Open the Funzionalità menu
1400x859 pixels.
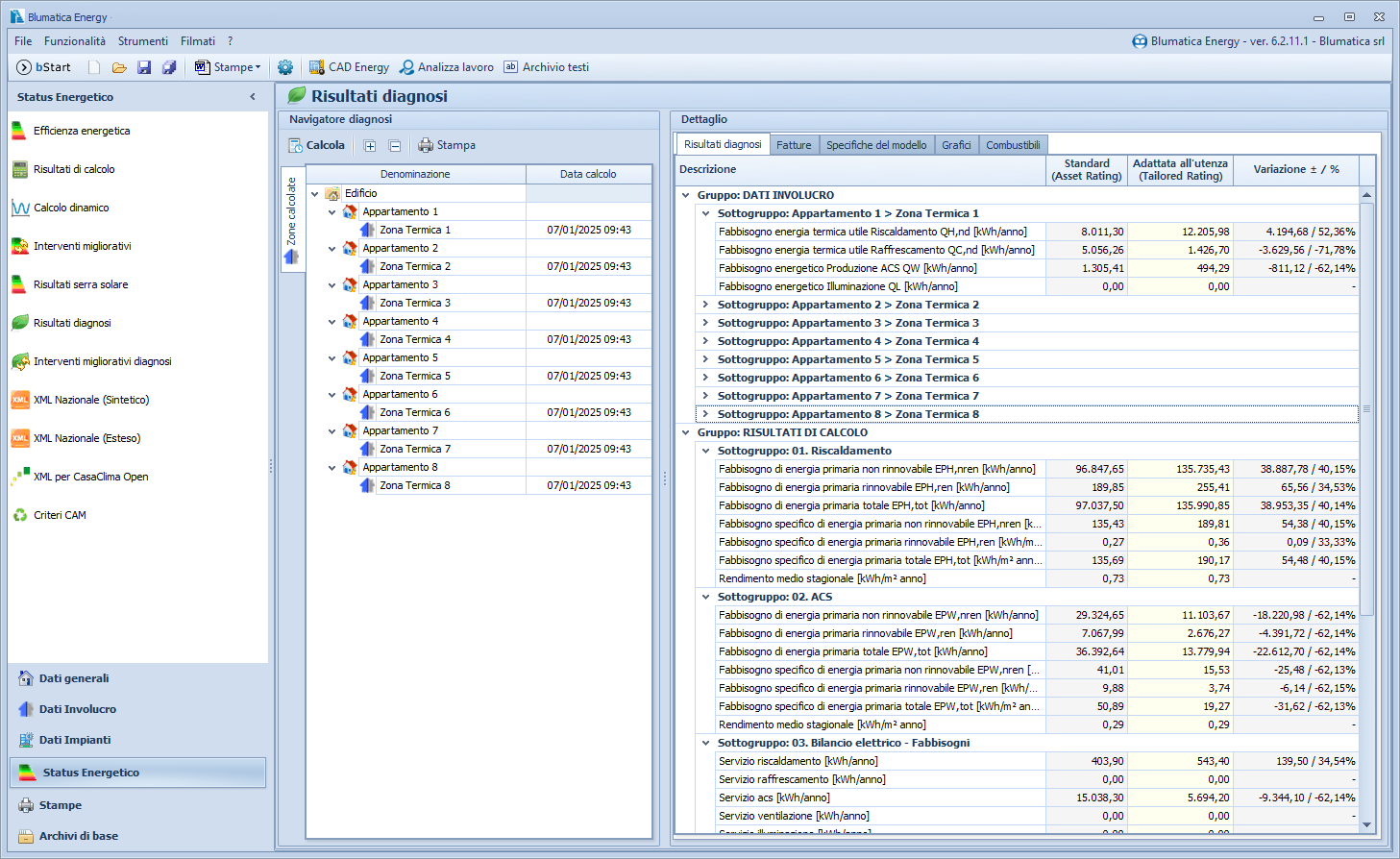point(75,41)
